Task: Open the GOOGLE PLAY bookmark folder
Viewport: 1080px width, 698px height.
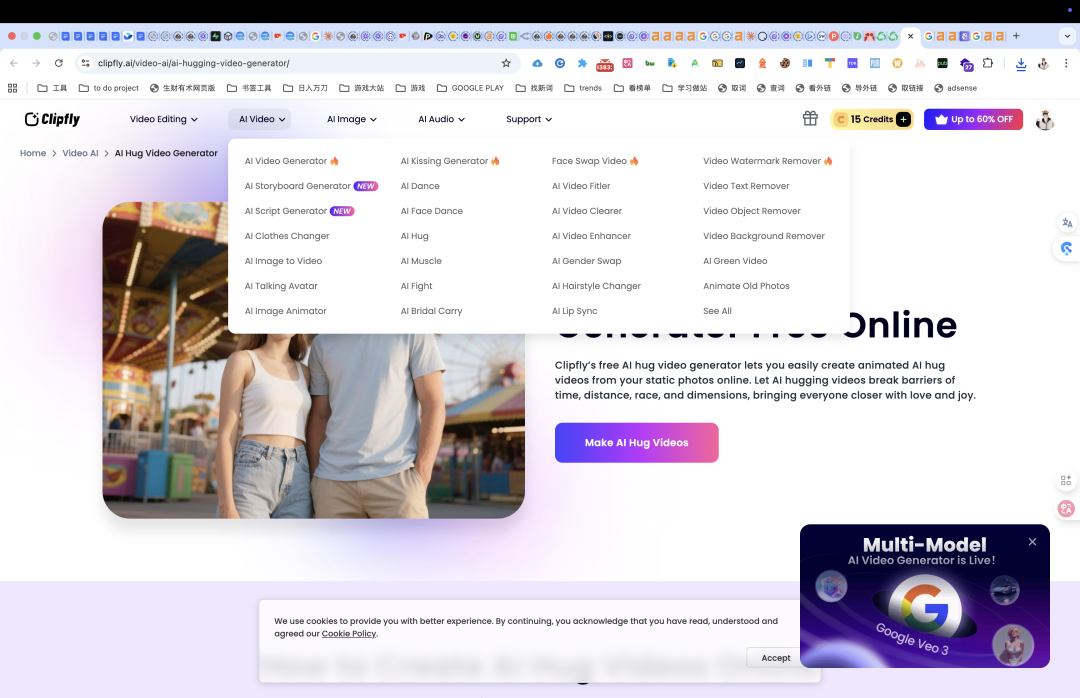Action: 470,88
